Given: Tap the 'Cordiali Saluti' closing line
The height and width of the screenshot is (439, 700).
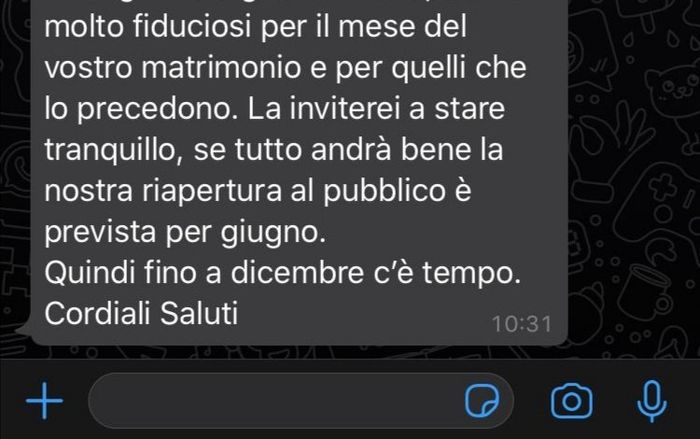Looking at the screenshot, I should [x=141, y=313].
